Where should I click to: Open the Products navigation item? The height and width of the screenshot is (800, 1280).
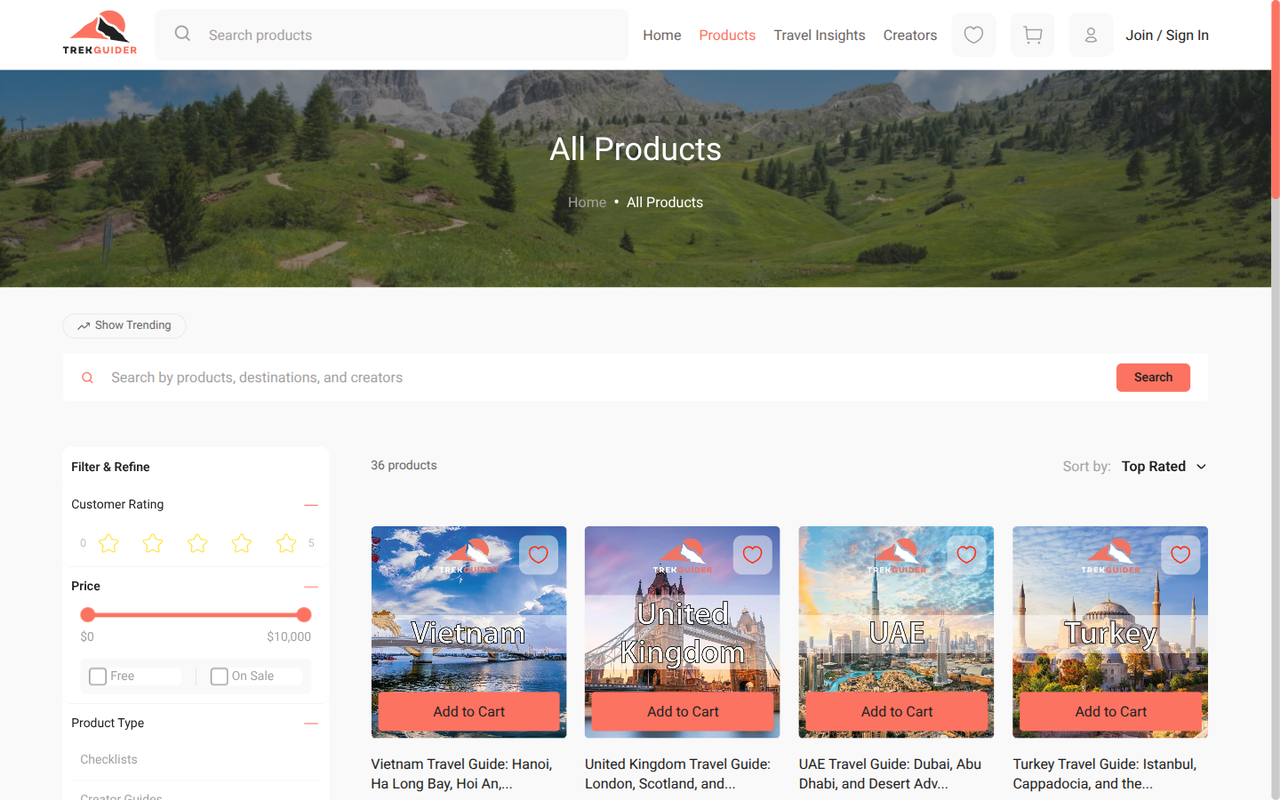click(x=727, y=35)
